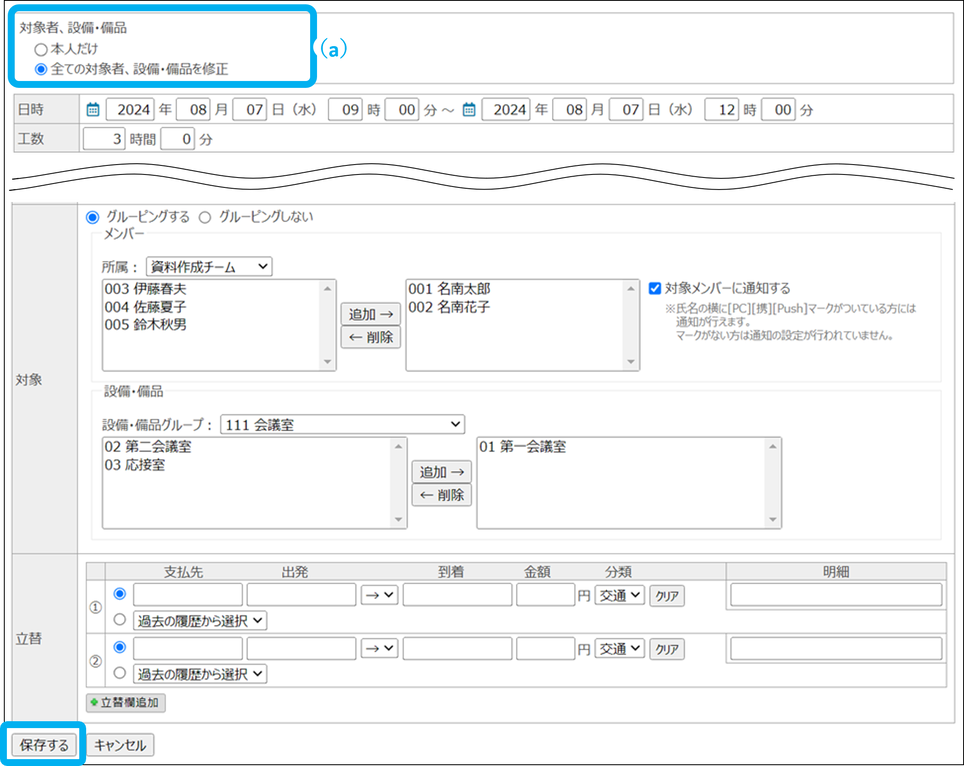Select 全ての対象者、設備・備品を修正 option
The image size is (964, 766).
(41, 70)
